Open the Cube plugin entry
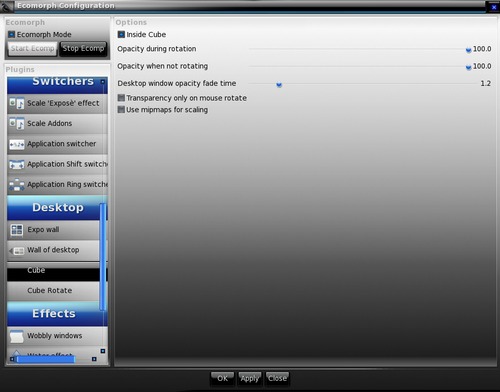The image size is (500, 392). (57, 271)
